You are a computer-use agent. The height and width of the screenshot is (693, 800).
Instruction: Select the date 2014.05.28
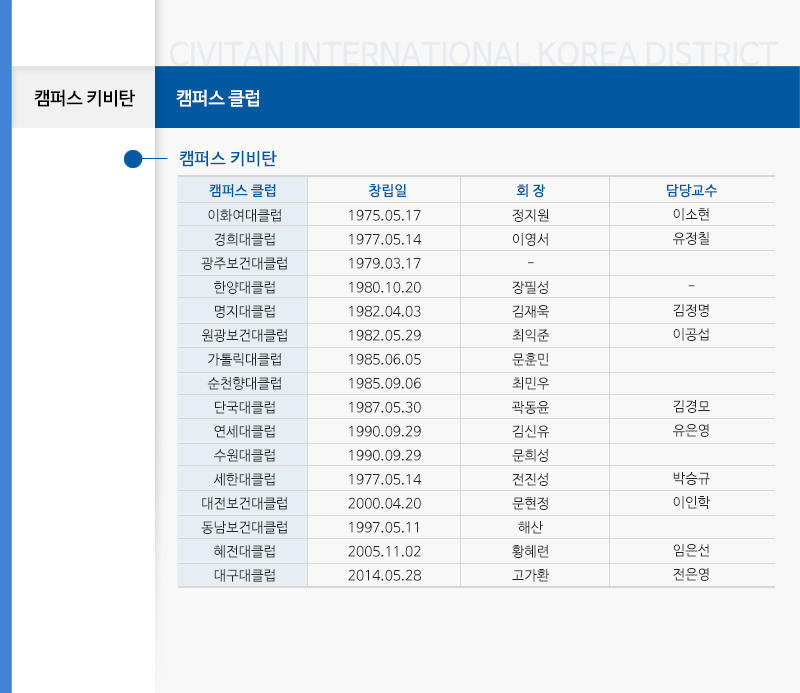tap(385, 575)
